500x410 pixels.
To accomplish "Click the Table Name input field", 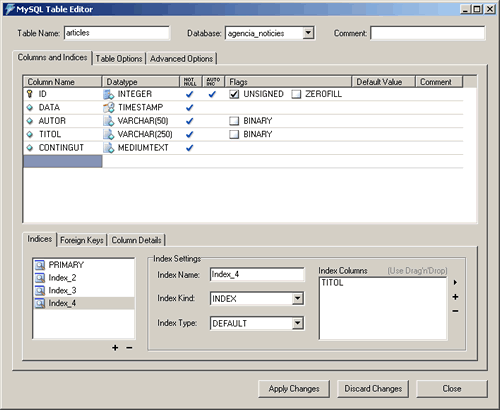I will coord(117,33).
